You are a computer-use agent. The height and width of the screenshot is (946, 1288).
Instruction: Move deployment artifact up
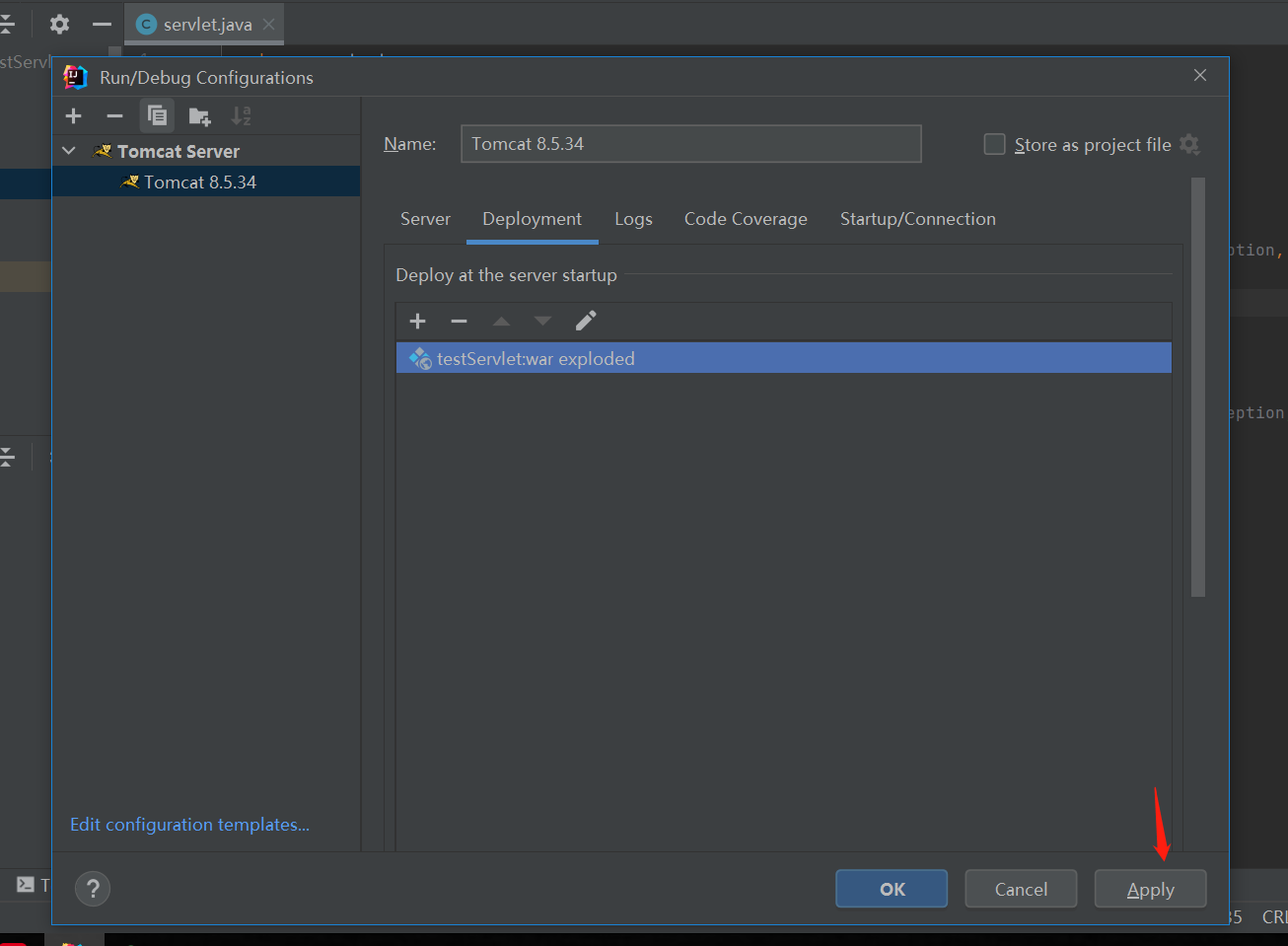[x=501, y=321]
